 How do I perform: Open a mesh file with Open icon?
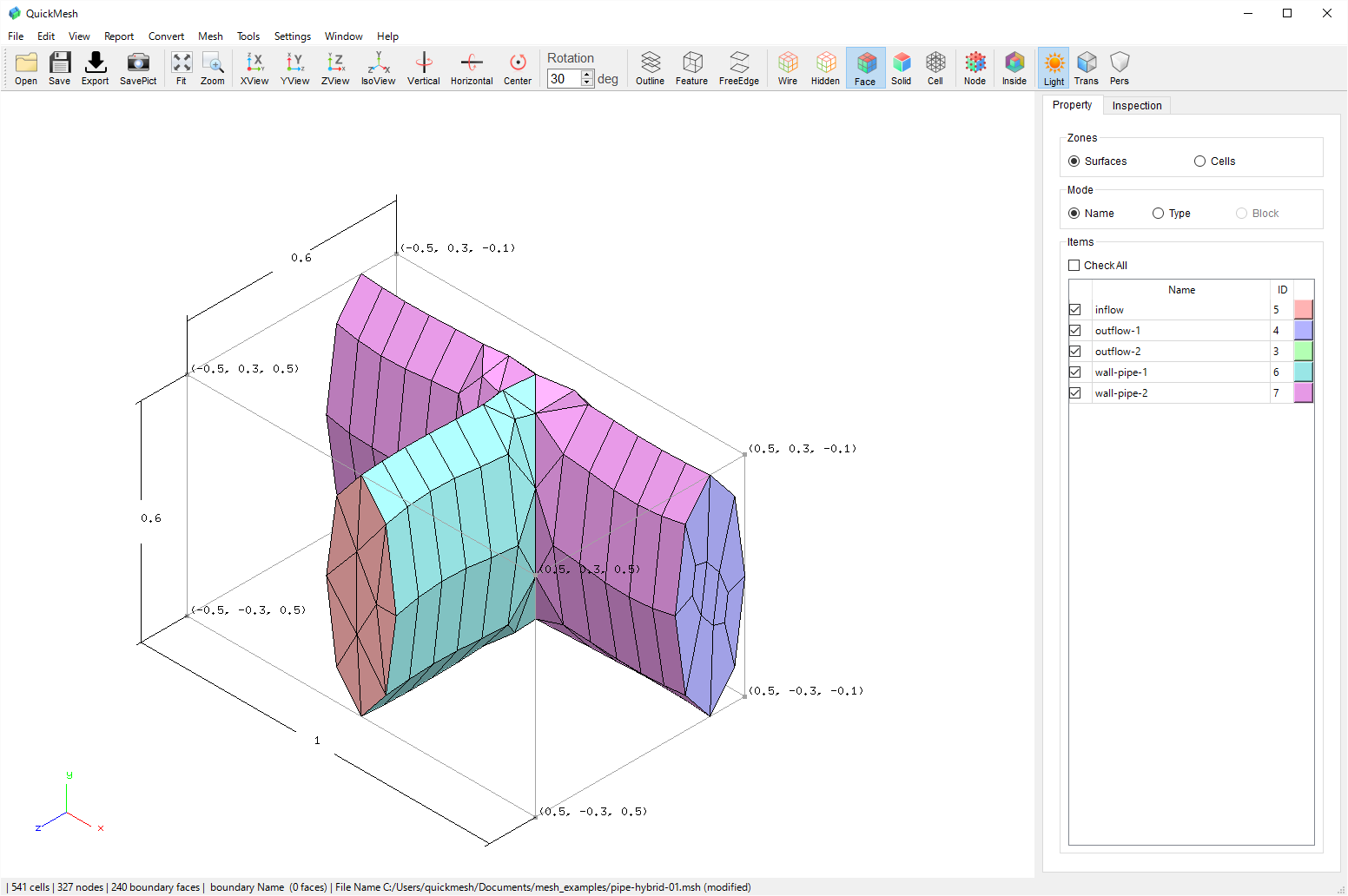26,69
